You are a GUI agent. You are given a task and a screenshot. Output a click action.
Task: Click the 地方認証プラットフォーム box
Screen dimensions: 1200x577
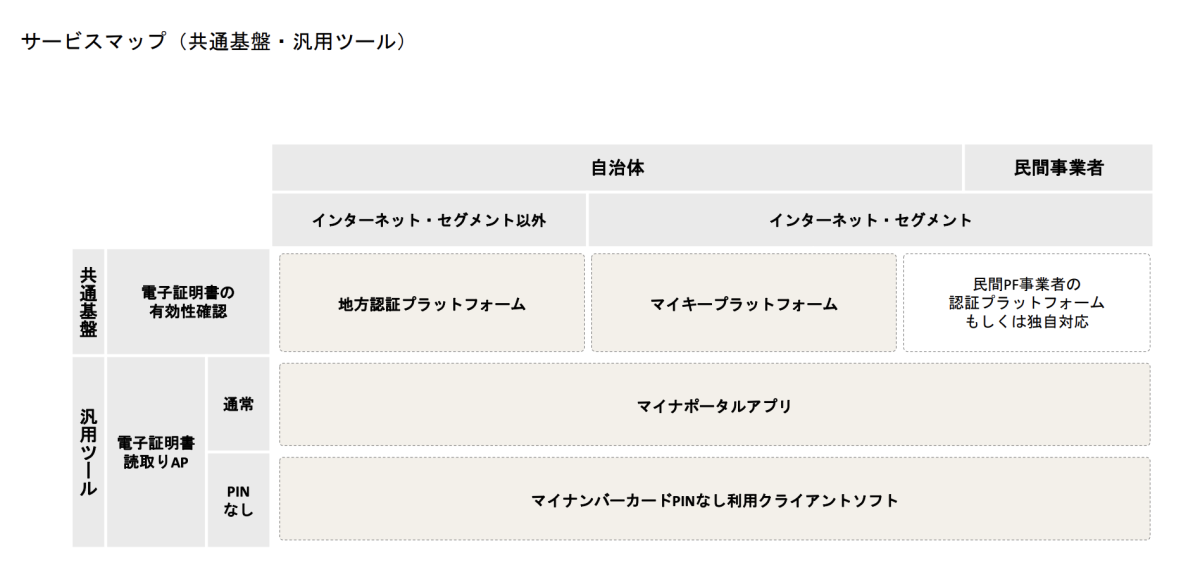[x=431, y=304]
